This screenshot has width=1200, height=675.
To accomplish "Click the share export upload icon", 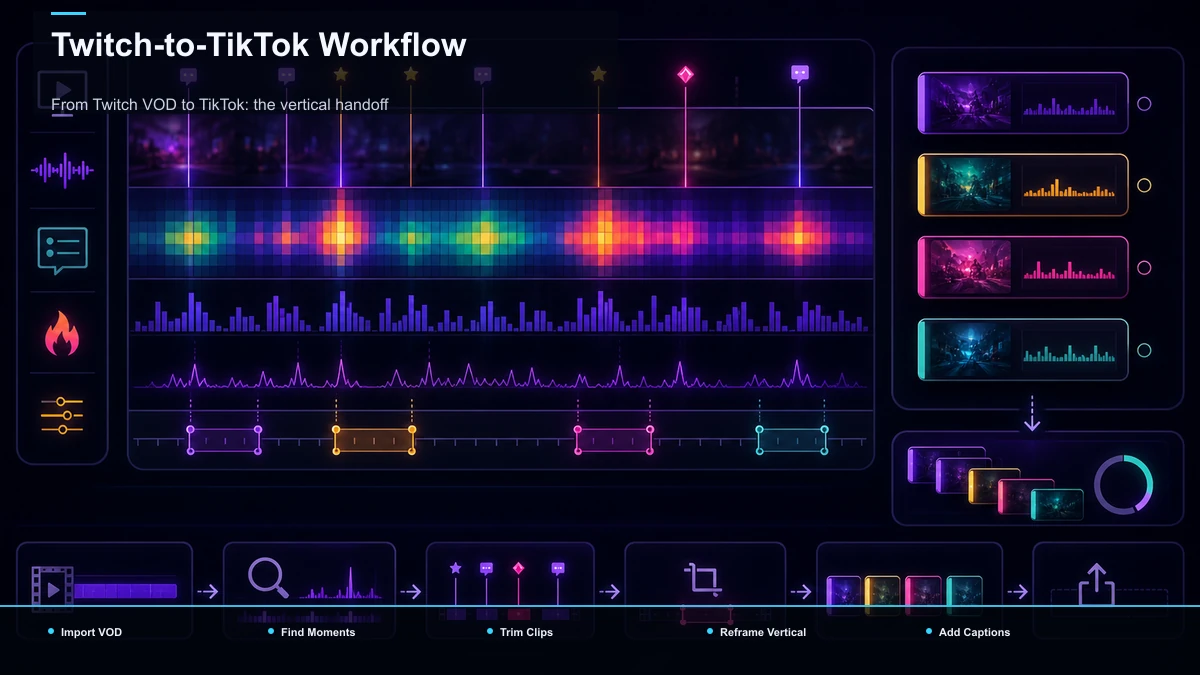I will point(1096,584).
